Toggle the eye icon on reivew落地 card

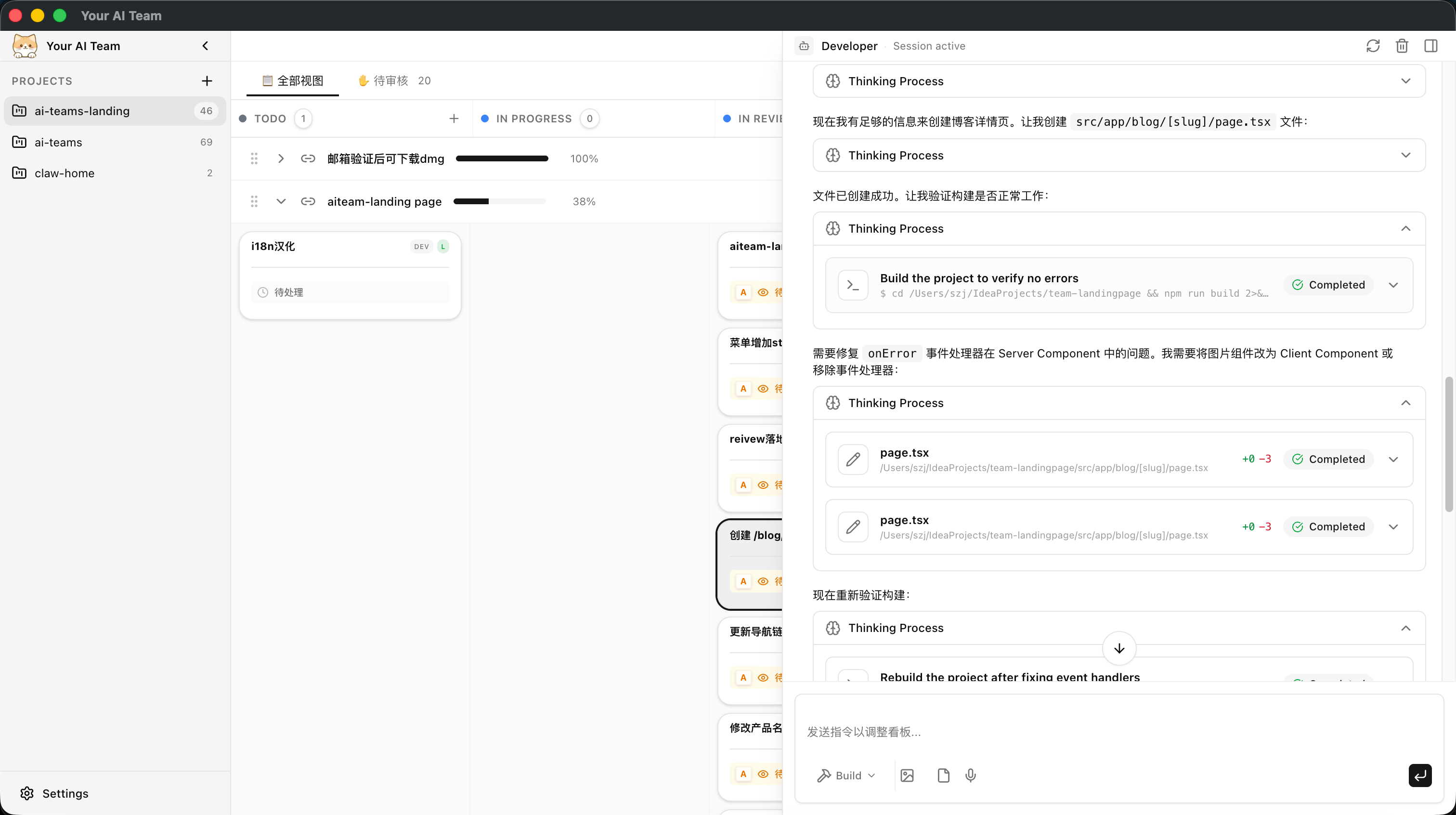click(x=764, y=485)
